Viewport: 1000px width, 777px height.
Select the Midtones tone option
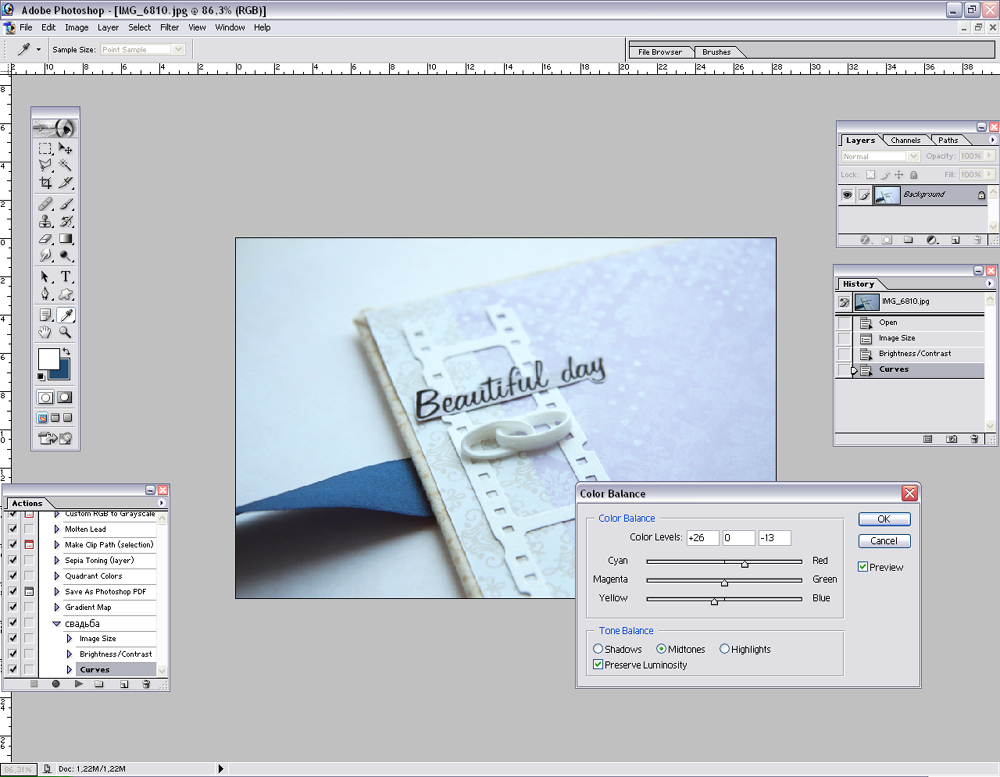[661, 649]
